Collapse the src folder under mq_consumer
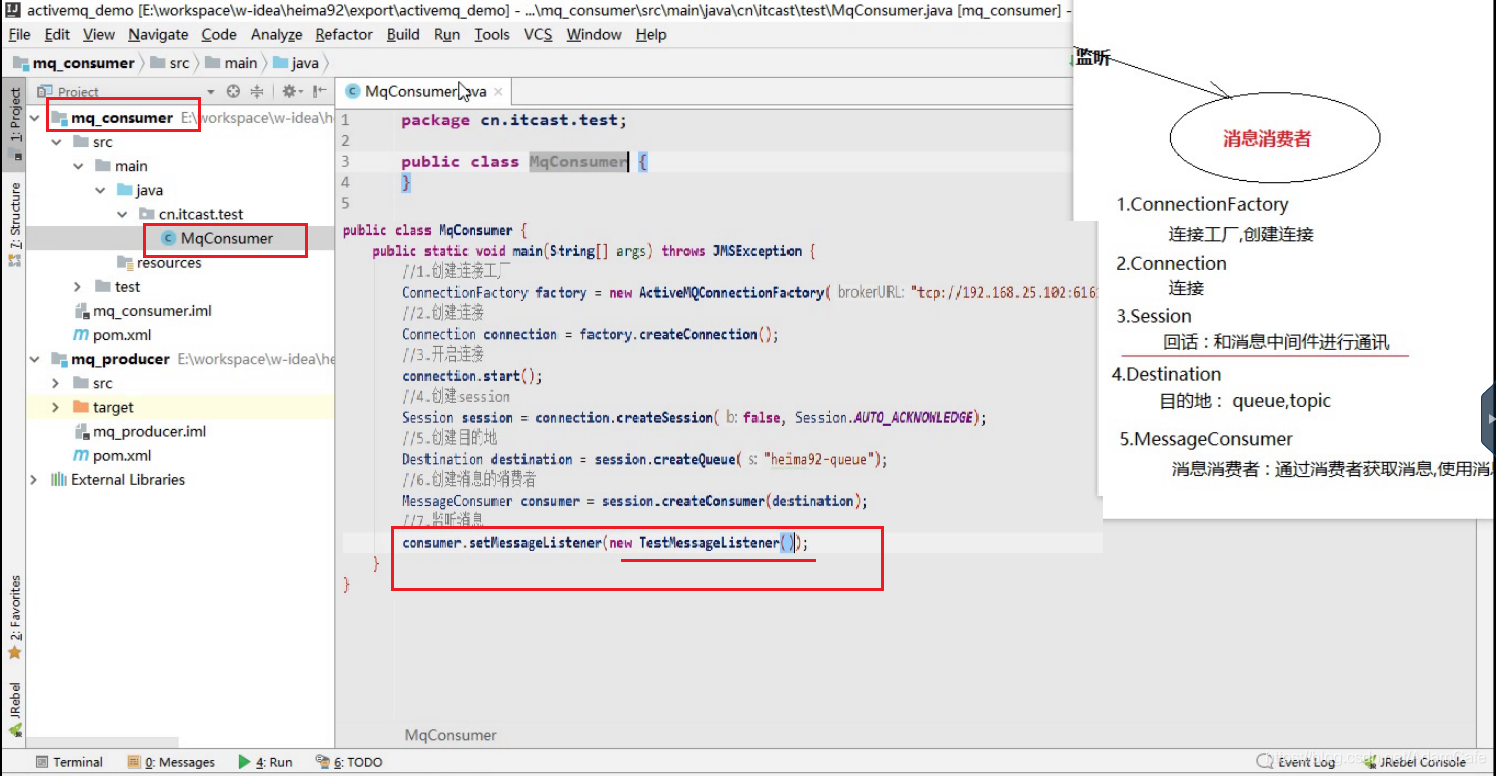This screenshot has width=1496, height=776. [58, 142]
